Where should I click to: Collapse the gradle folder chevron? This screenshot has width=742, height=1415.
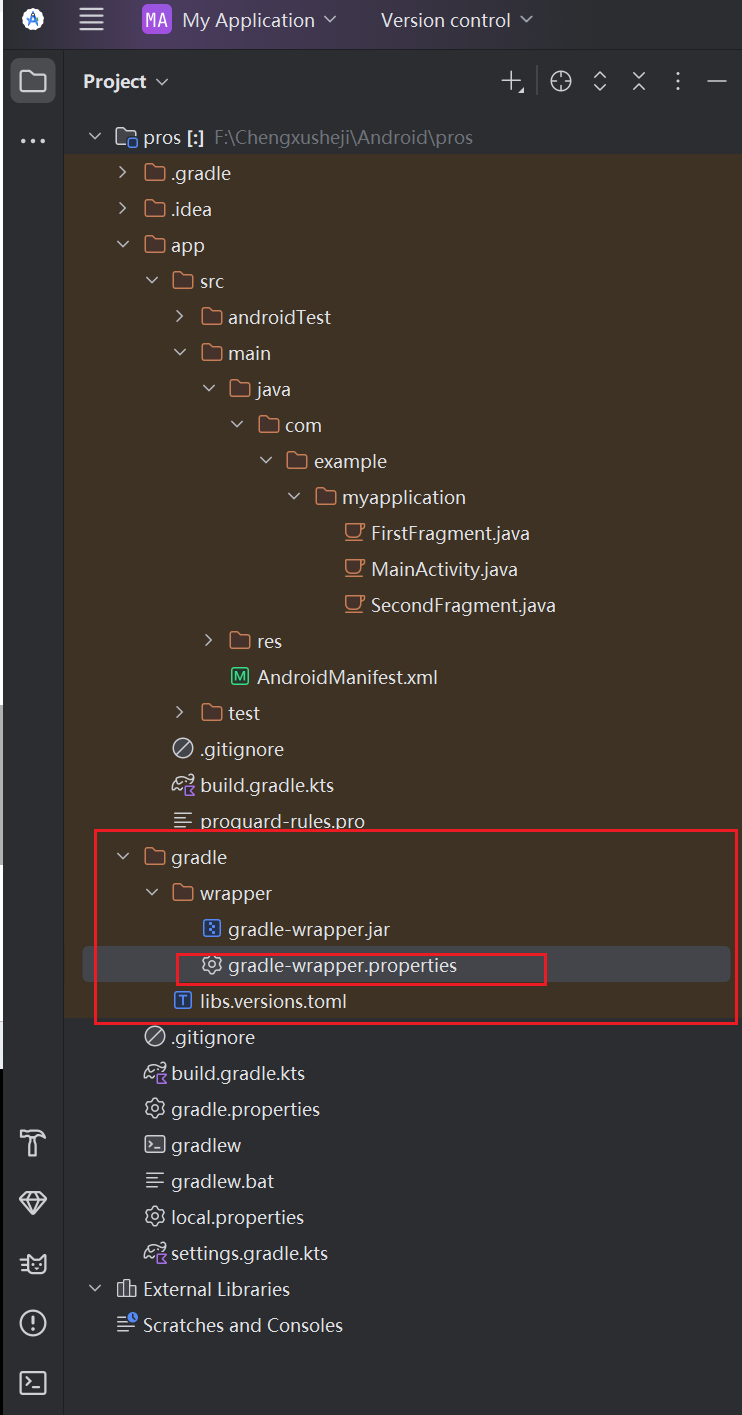[122, 857]
